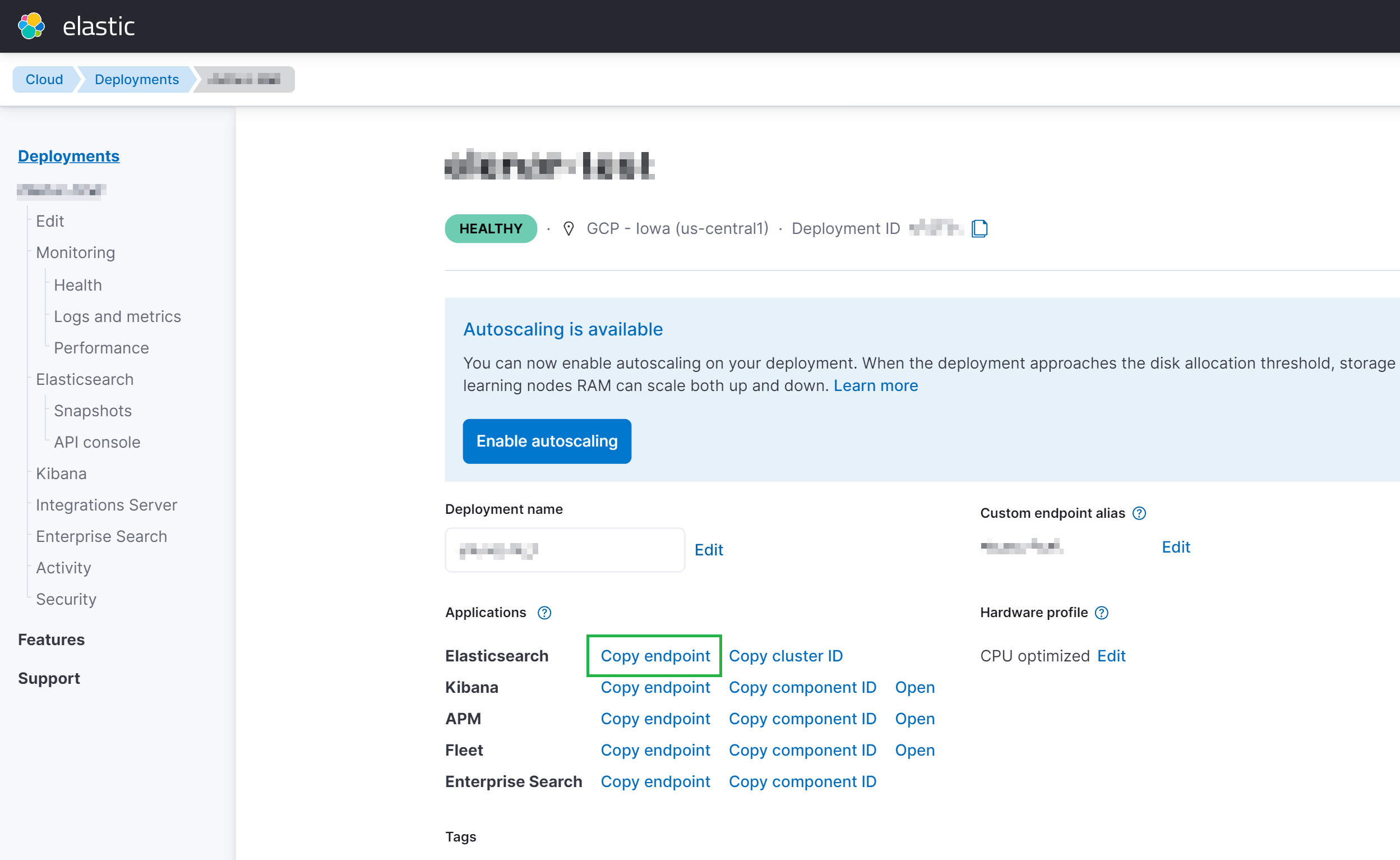Open Elasticsearch in the sidebar

[85, 379]
